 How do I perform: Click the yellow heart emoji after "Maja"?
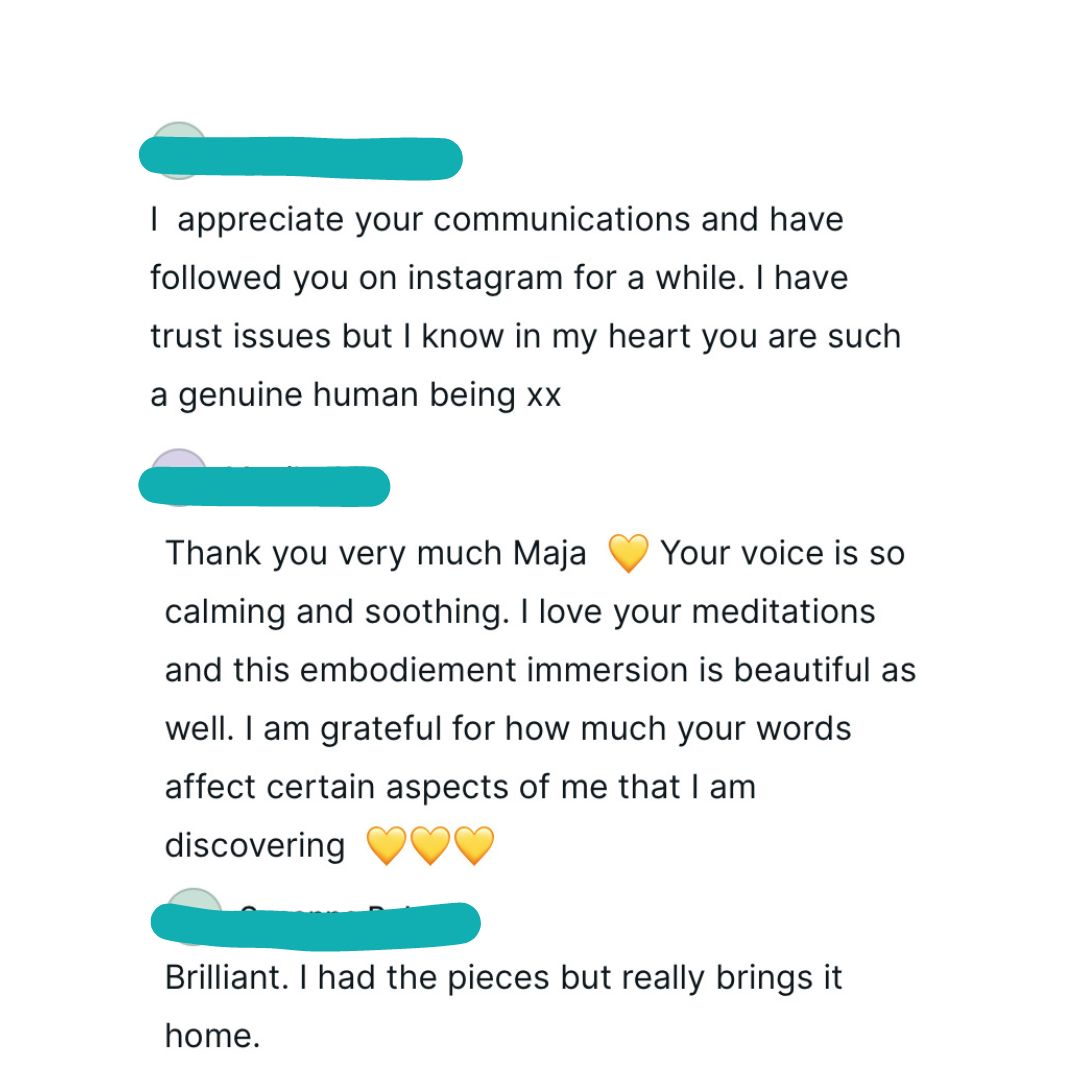tap(628, 553)
